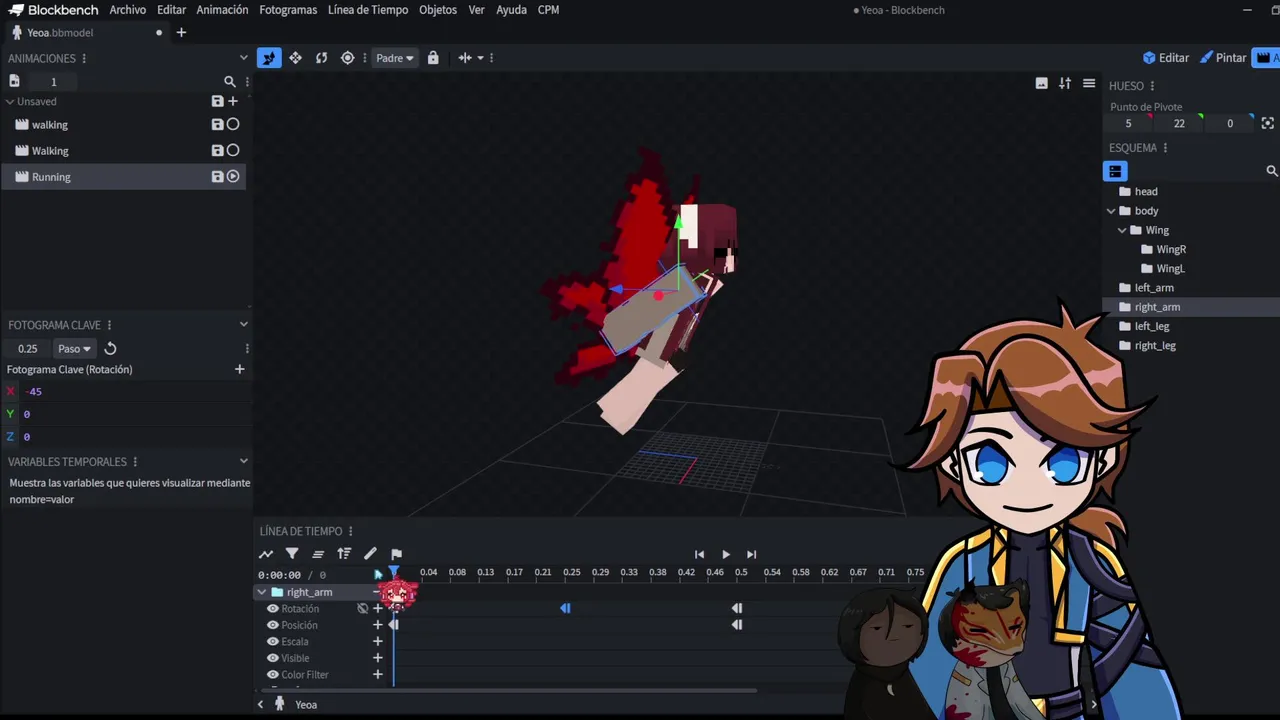Toggle visibility of Rotación channel
1280x720 pixels.
[272, 608]
